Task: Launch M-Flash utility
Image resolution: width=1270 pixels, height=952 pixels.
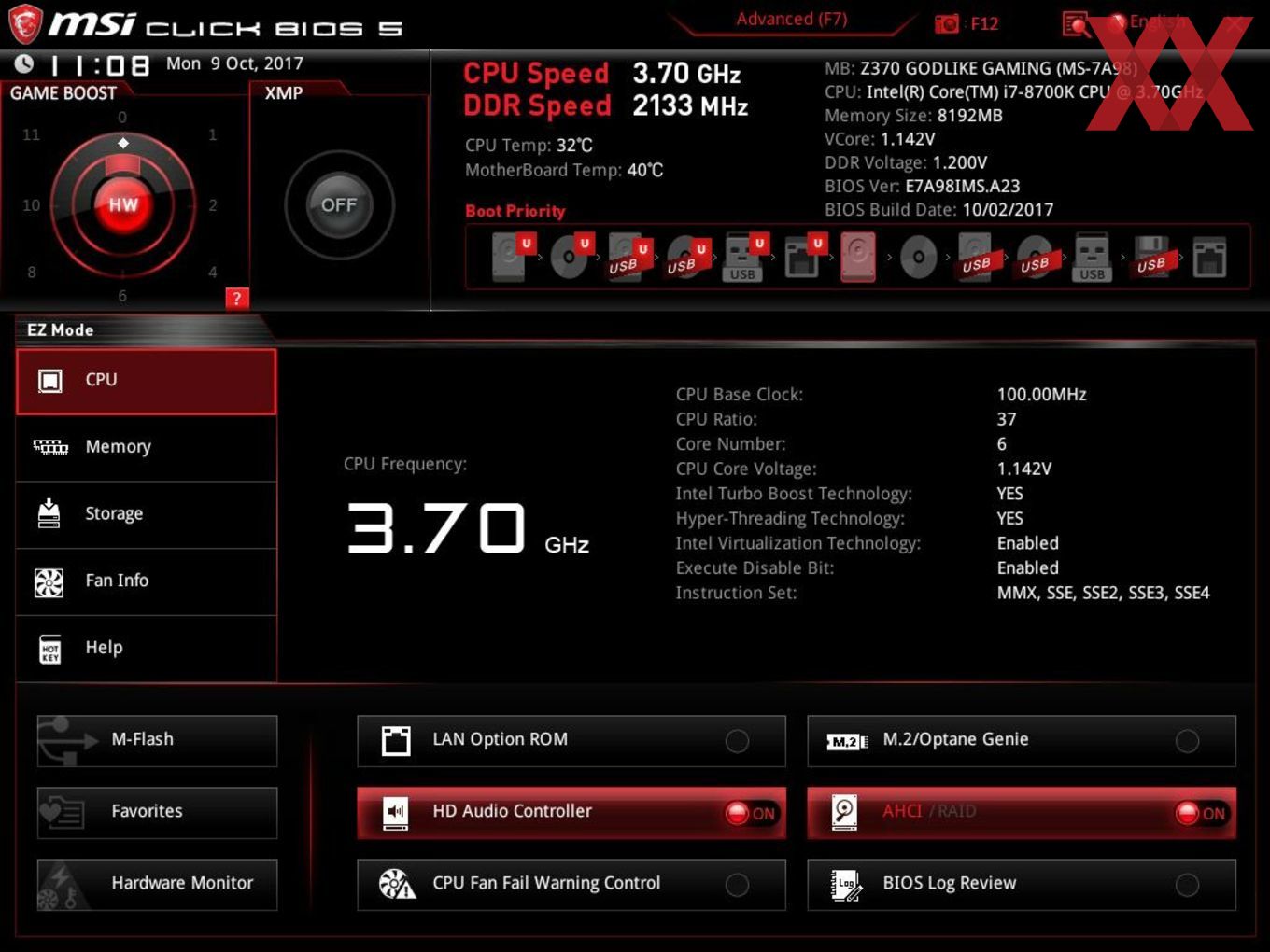Action: (157, 741)
